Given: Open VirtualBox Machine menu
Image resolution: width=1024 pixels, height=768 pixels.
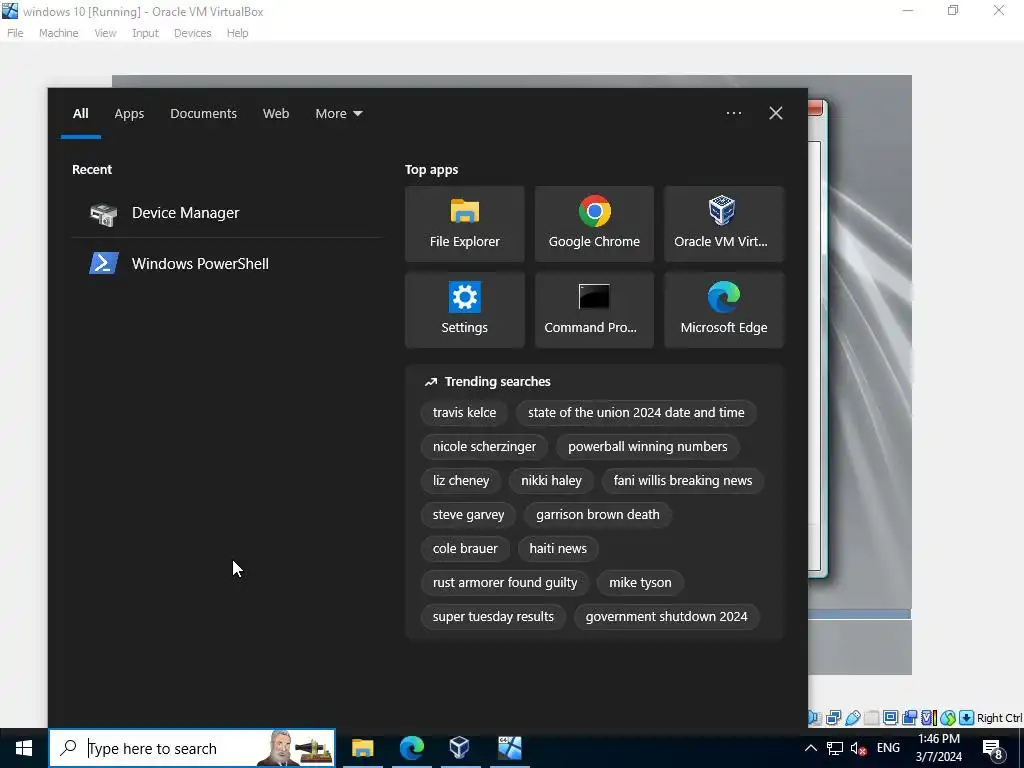Looking at the screenshot, I should coord(58,33).
